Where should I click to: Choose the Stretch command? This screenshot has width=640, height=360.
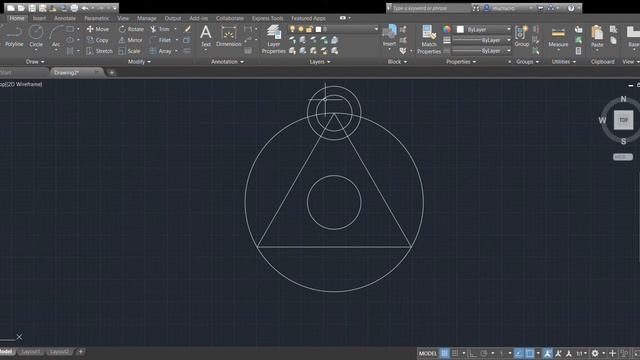[99, 51]
